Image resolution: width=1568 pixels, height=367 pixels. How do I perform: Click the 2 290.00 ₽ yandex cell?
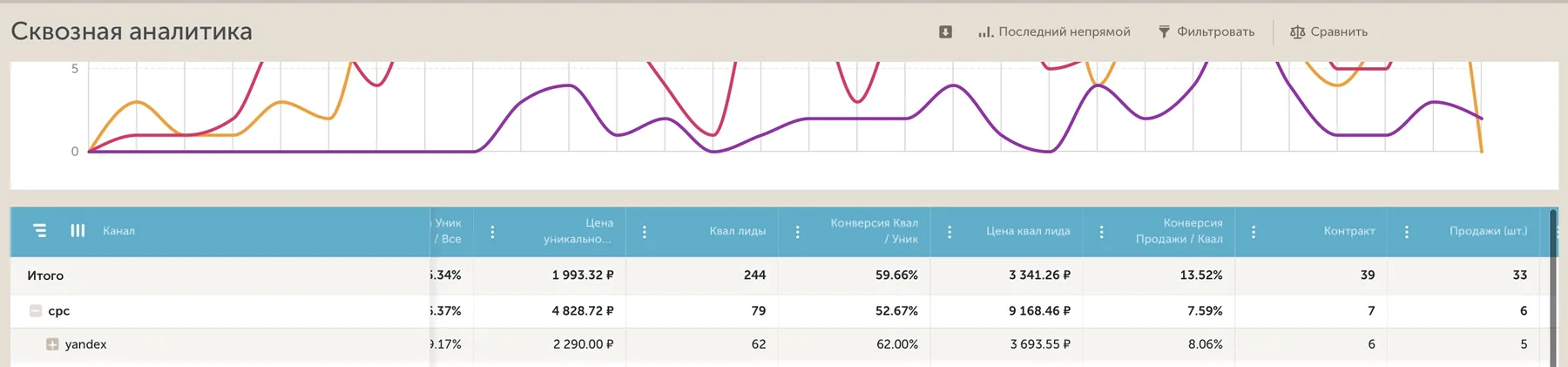tap(584, 344)
